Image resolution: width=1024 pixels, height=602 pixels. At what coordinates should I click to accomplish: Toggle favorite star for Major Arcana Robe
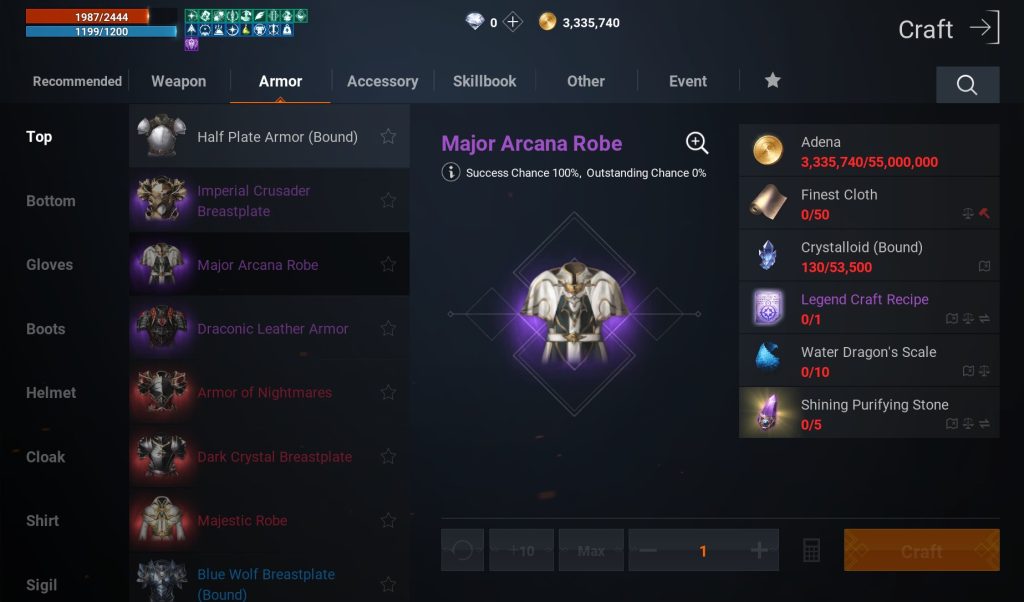388,264
